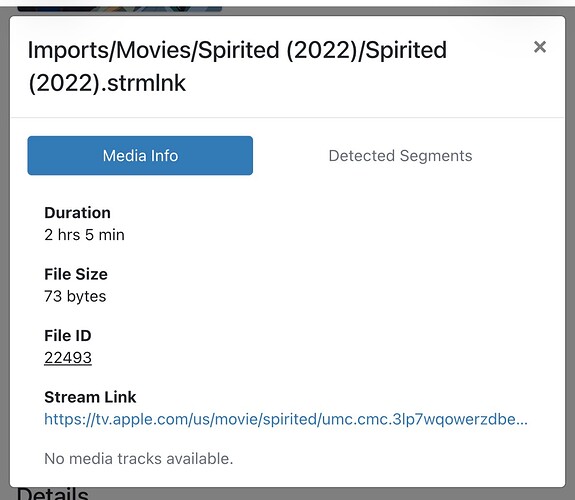
Task: Click the File ID heading
Action: pyautogui.click(x=68, y=336)
